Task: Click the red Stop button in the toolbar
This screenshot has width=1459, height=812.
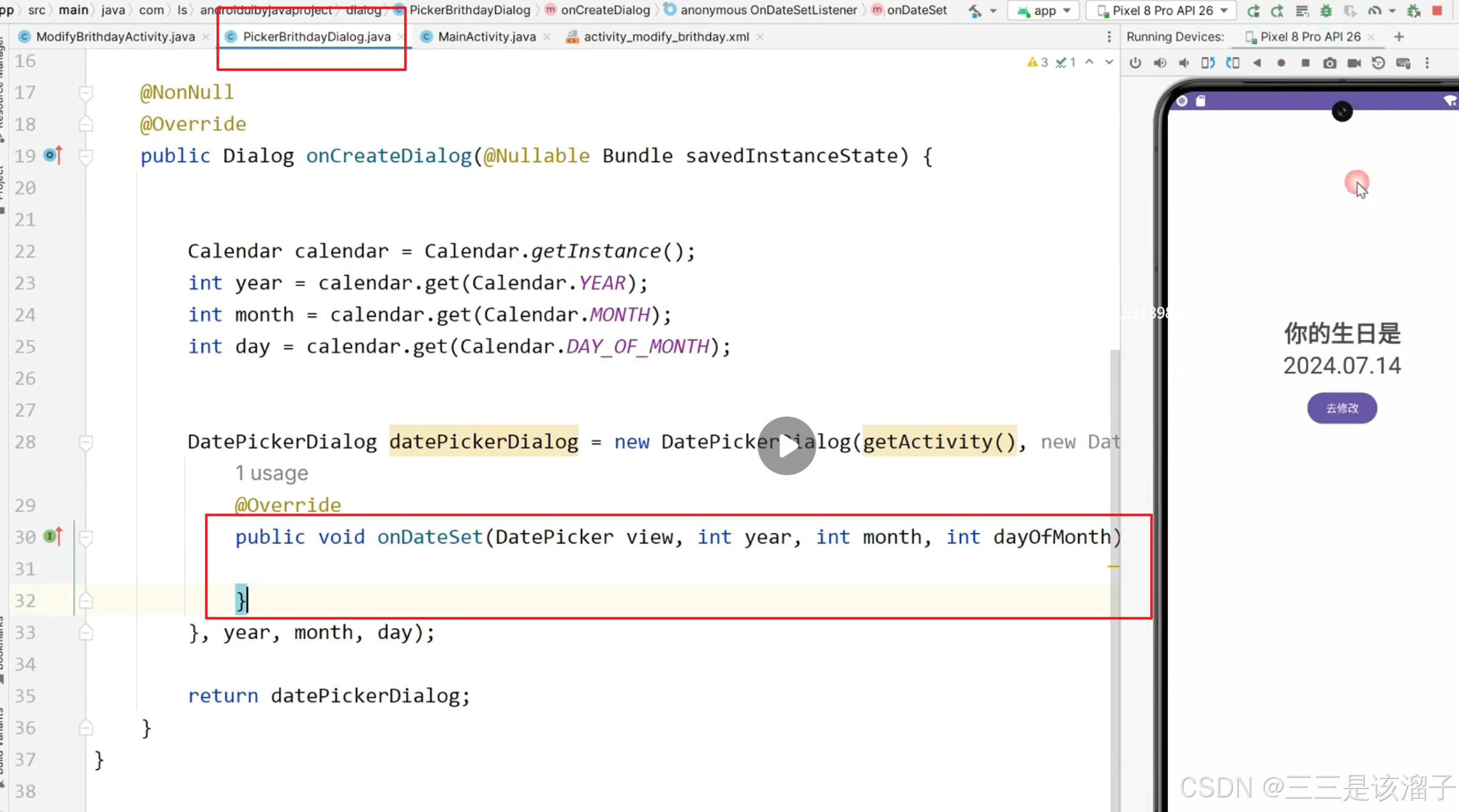Action: tap(1437, 11)
